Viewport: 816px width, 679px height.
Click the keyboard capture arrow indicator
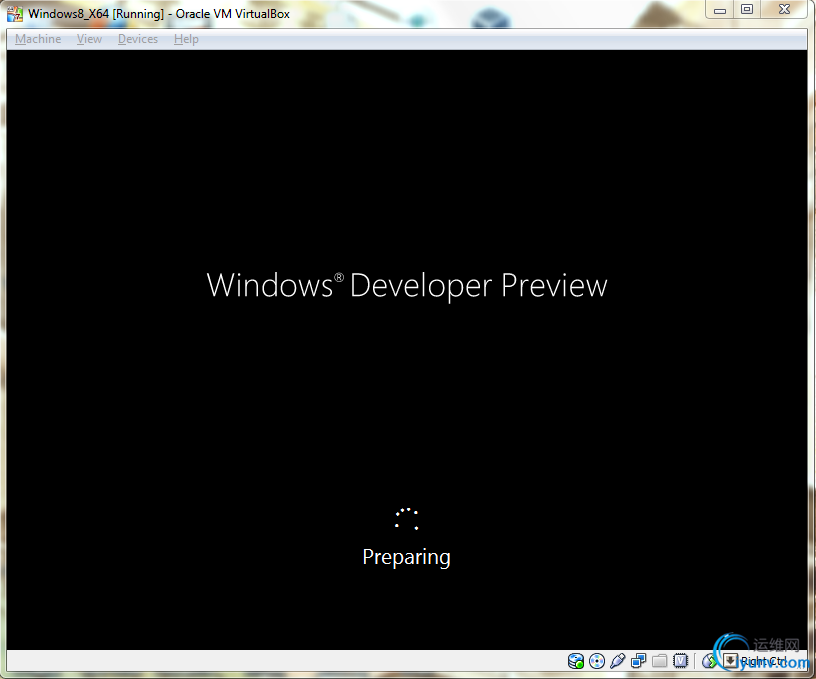(730, 661)
